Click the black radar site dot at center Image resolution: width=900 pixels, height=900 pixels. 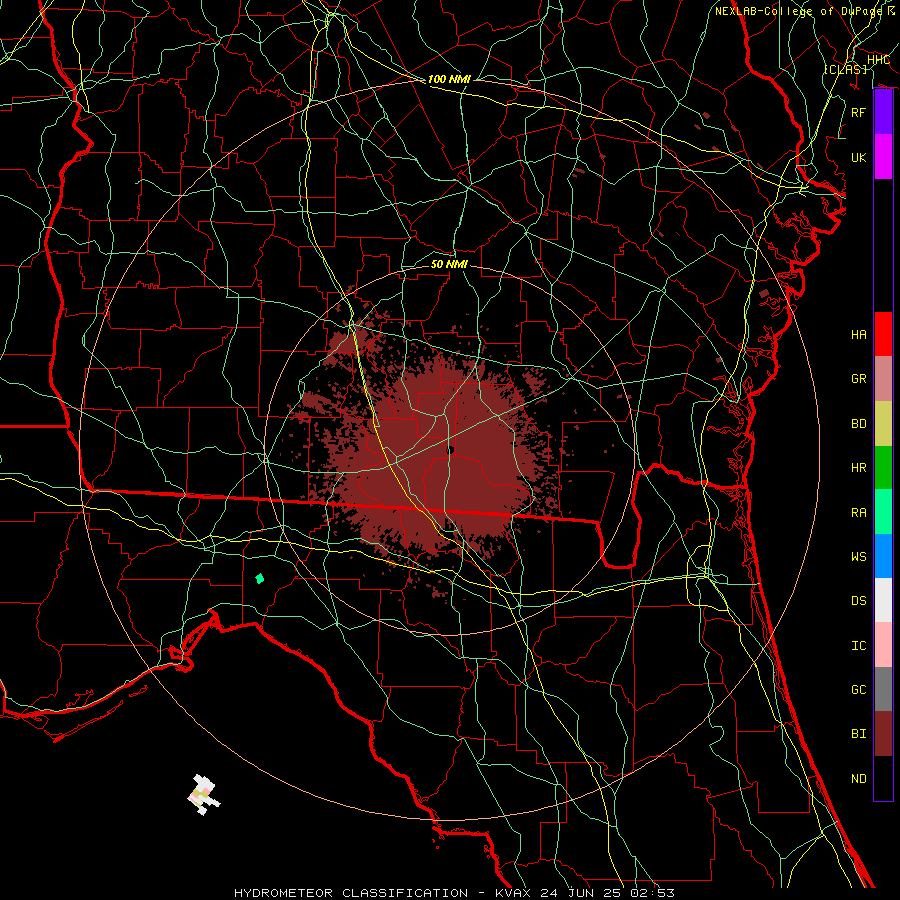[x=451, y=450]
